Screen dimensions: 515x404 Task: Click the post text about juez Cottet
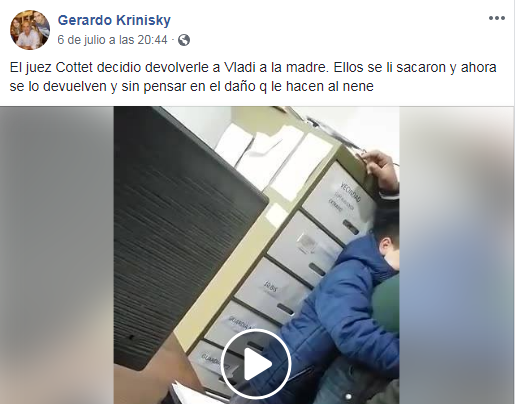[x=253, y=77]
